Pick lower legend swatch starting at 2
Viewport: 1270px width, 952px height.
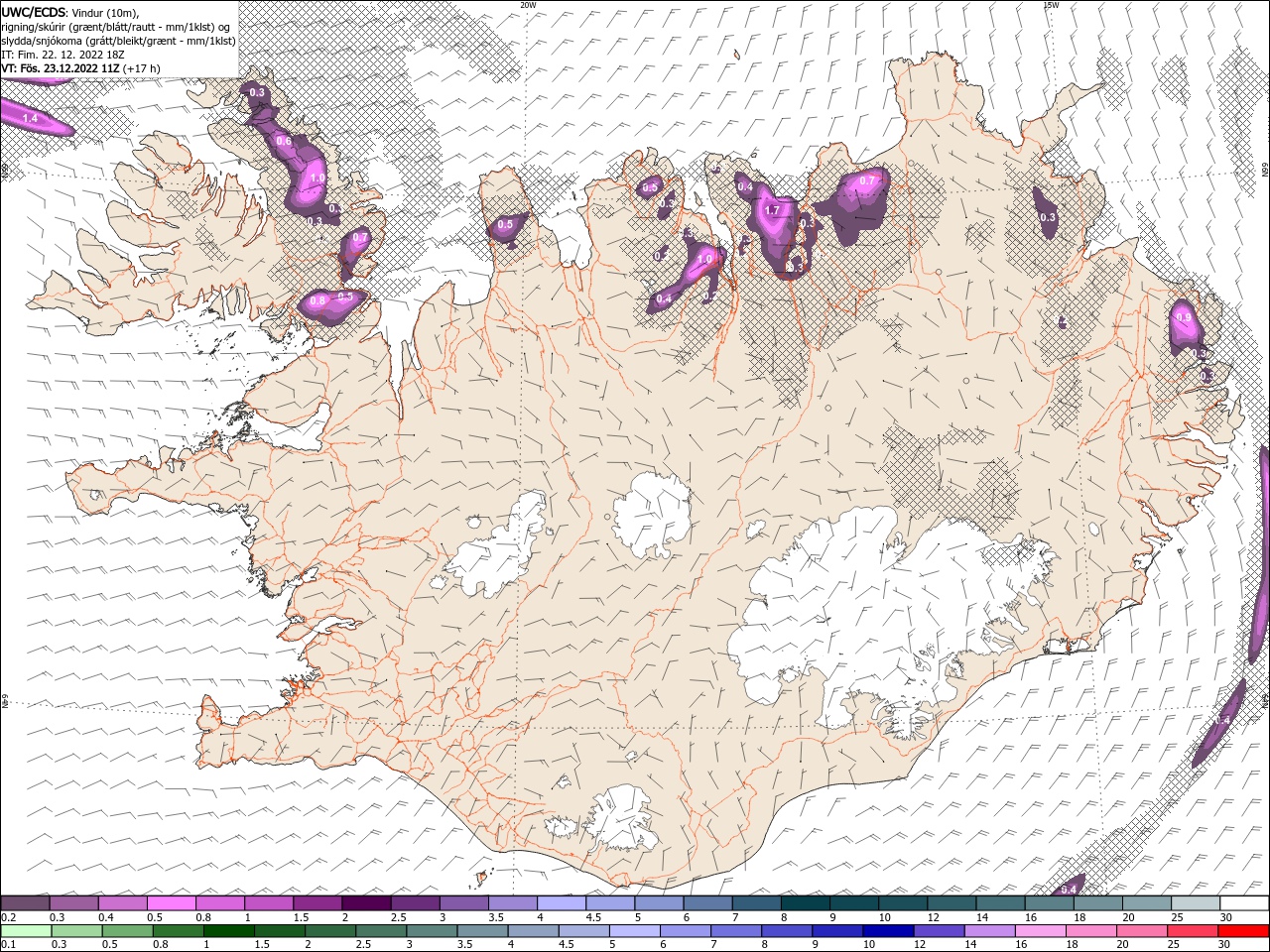click(x=330, y=931)
